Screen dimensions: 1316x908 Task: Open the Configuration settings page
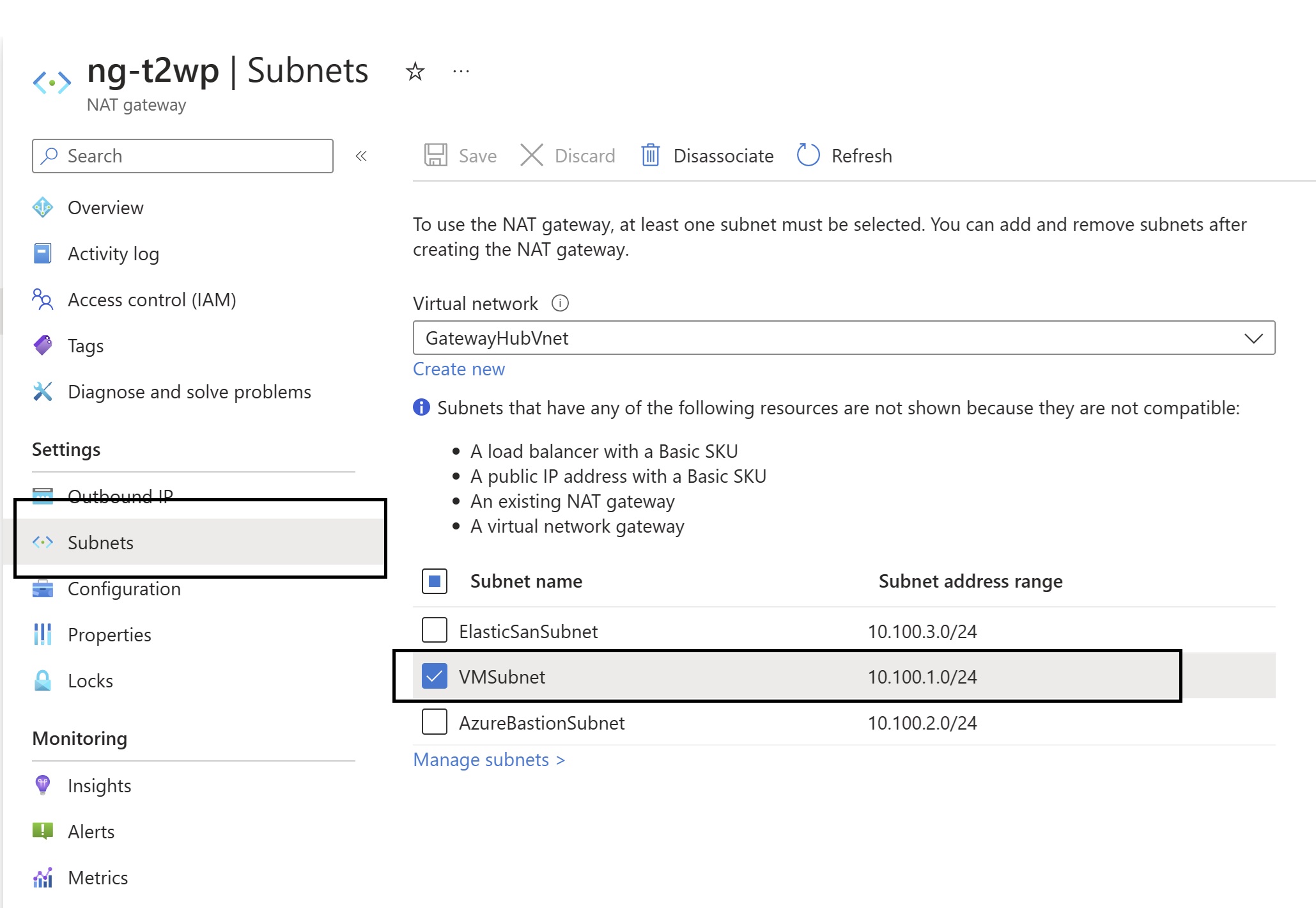[x=124, y=589]
